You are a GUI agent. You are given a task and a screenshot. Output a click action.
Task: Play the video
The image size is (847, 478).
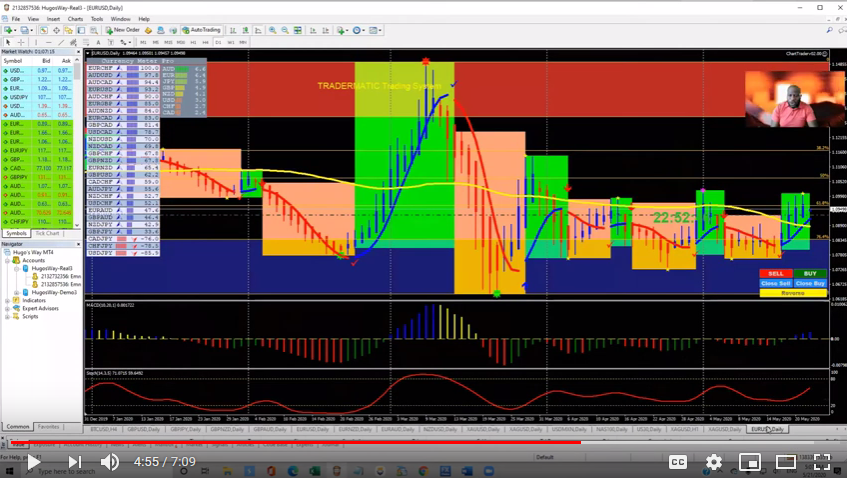[33, 462]
